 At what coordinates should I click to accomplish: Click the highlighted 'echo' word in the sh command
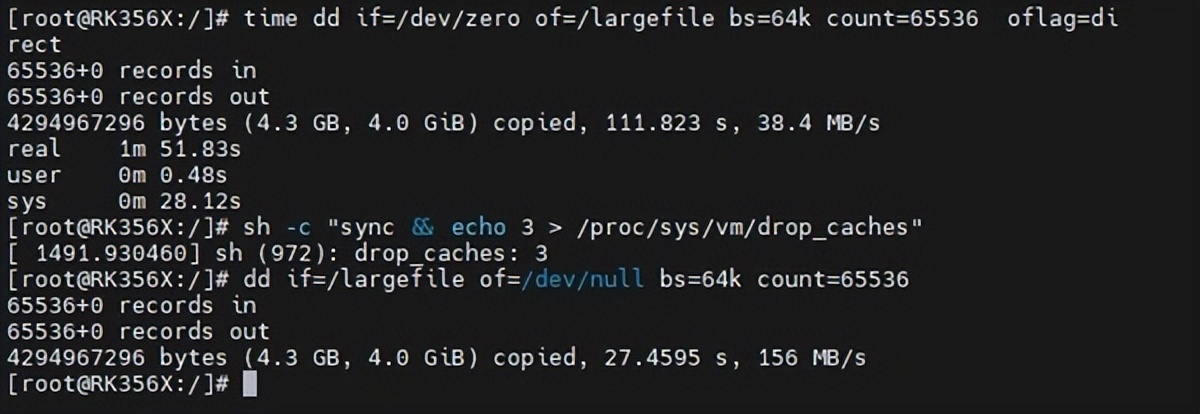pyautogui.click(x=480, y=227)
